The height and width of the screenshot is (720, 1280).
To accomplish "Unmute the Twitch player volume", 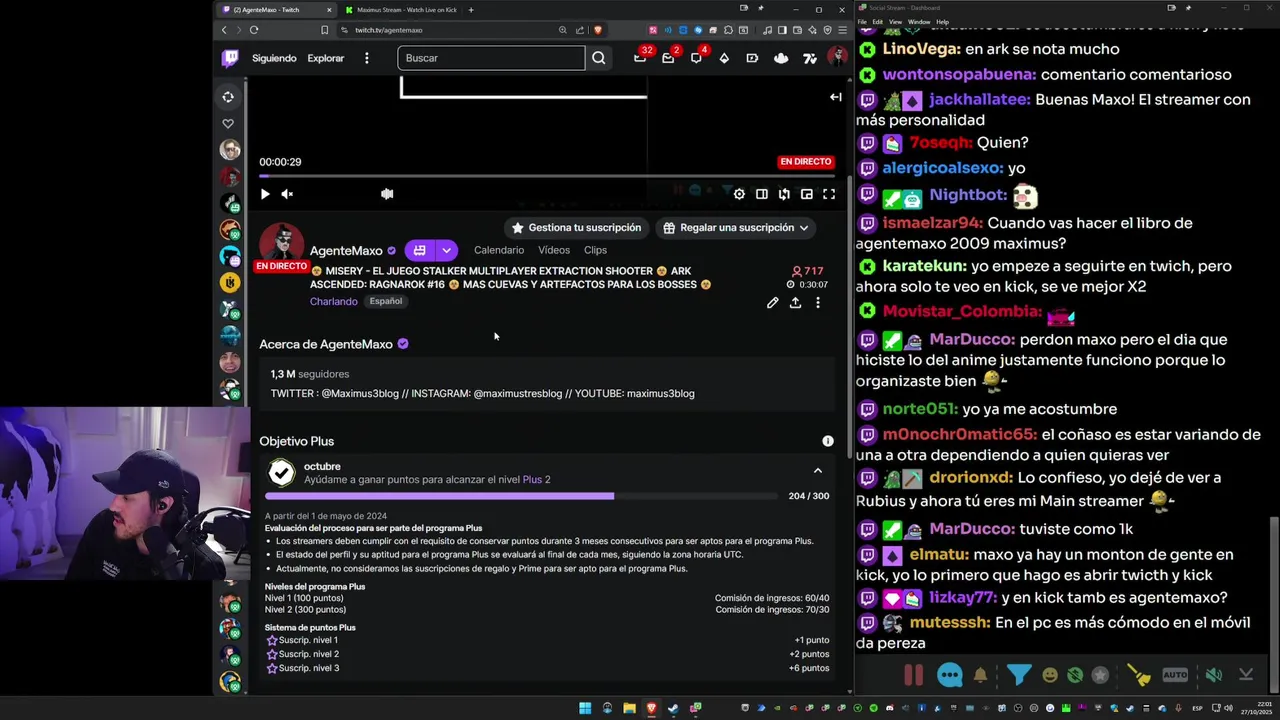I will pos(287,194).
